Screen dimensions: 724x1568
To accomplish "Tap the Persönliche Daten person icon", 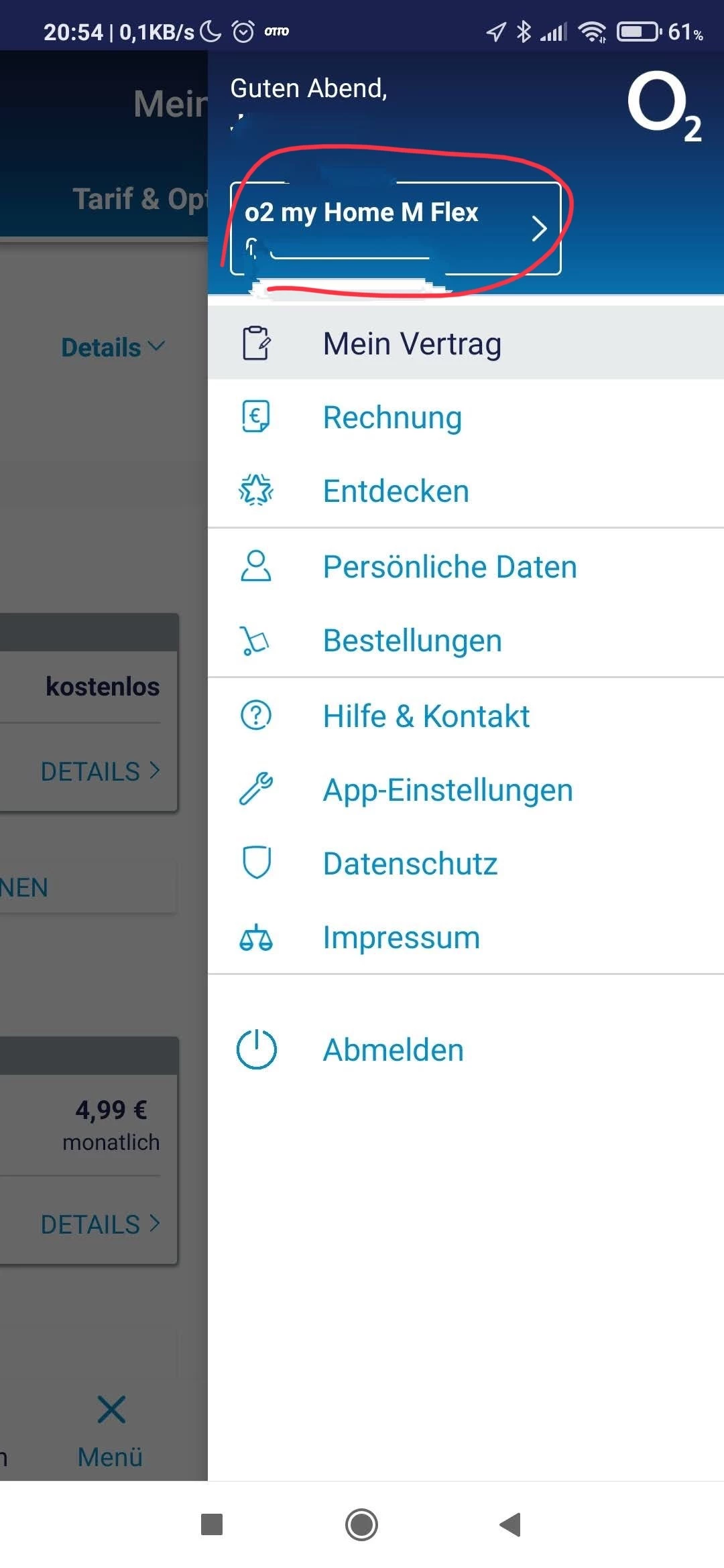I will [x=255, y=566].
